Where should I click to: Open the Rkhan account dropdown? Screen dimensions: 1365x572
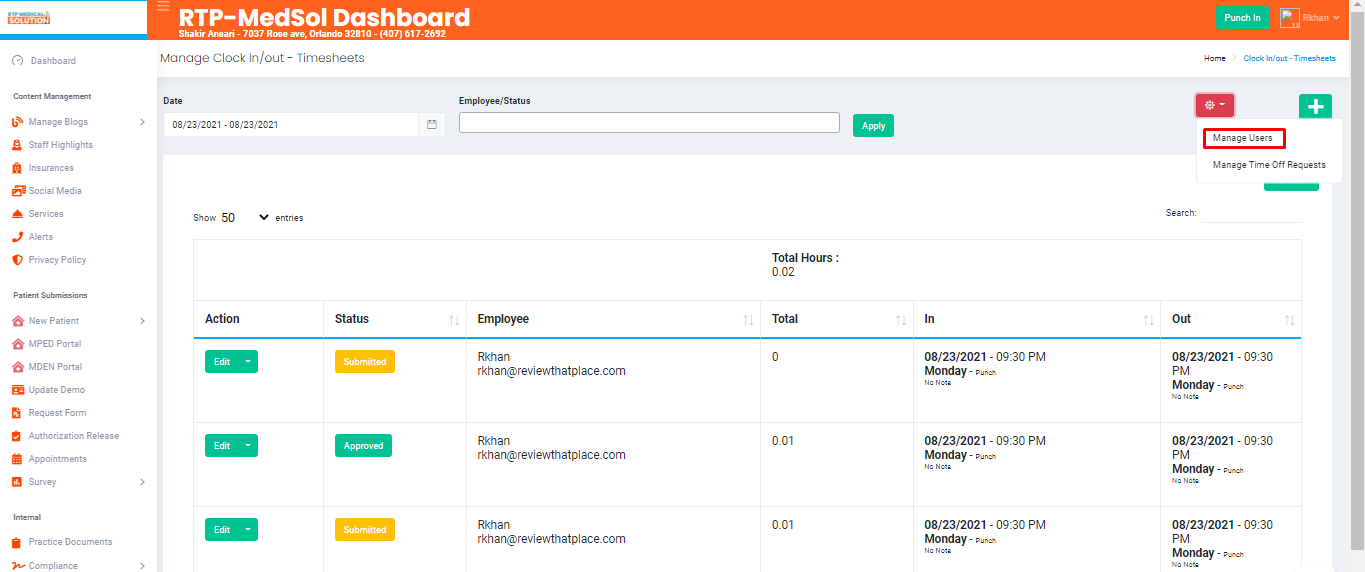[1310, 18]
